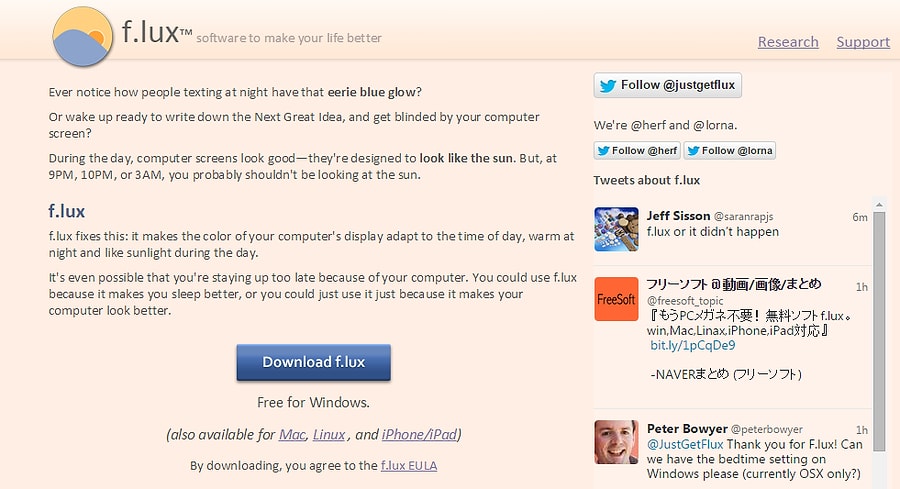Click the tweet list scrollbar thumb
The image size is (900, 489).
[x=879, y=331]
